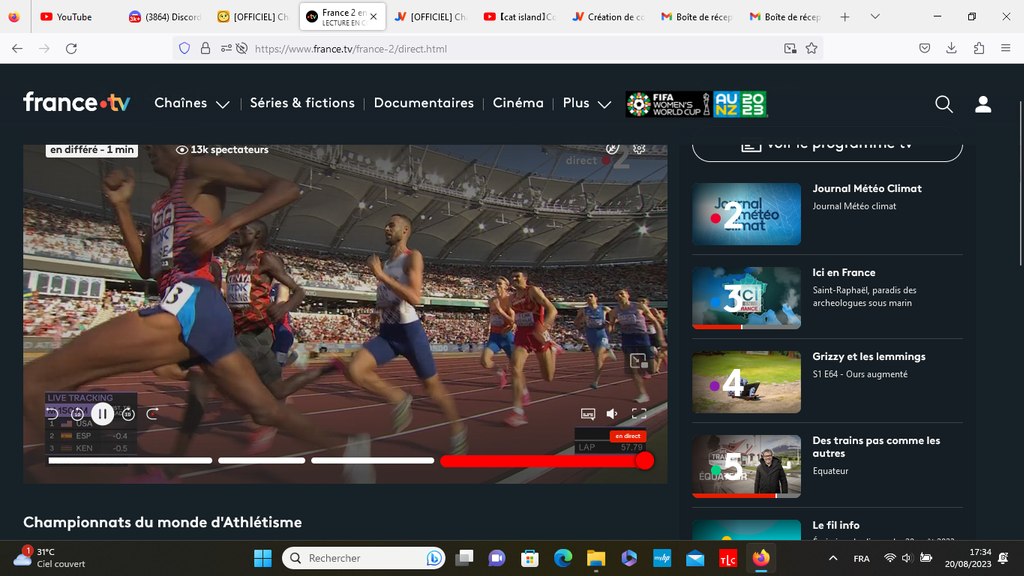The width and height of the screenshot is (1024, 576).
Task: Open the FIFA Women's World Cup banner
Action: coord(696,104)
